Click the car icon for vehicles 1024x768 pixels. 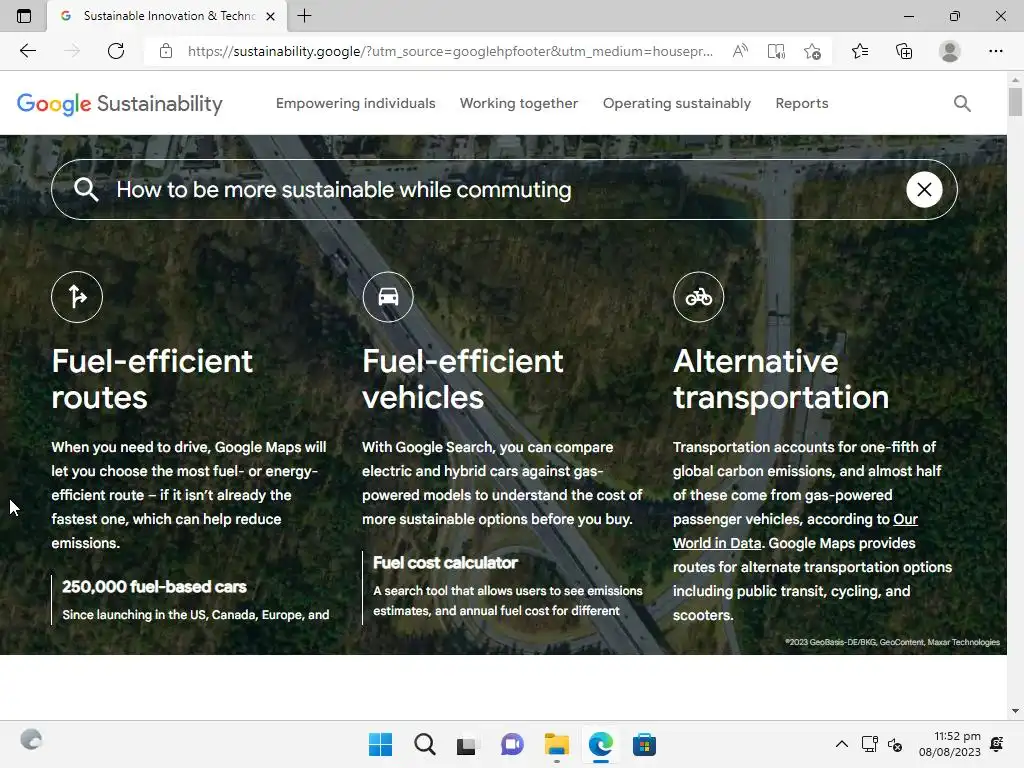click(x=388, y=296)
